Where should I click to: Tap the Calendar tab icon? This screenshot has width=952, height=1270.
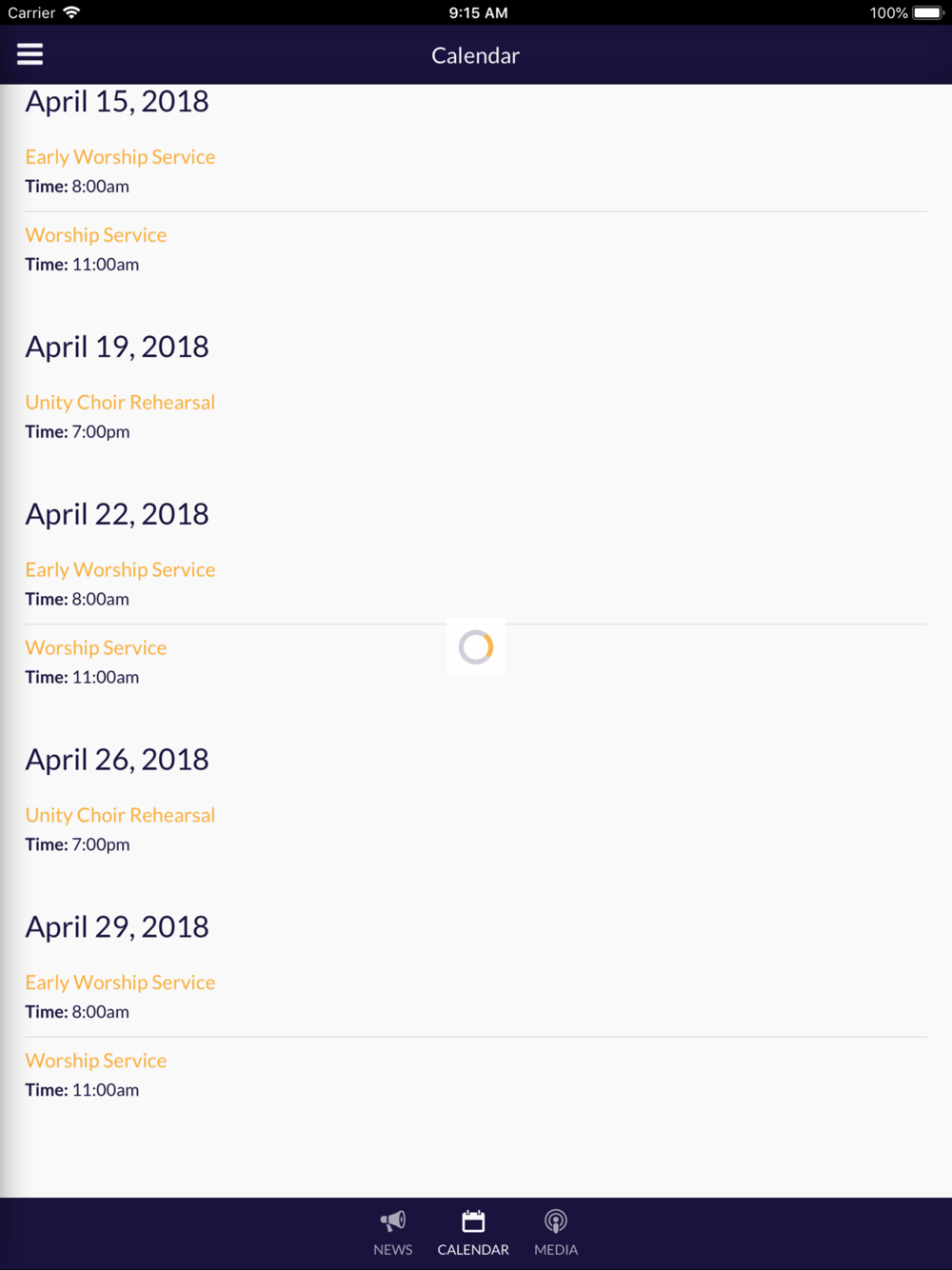(x=473, y=1221)
